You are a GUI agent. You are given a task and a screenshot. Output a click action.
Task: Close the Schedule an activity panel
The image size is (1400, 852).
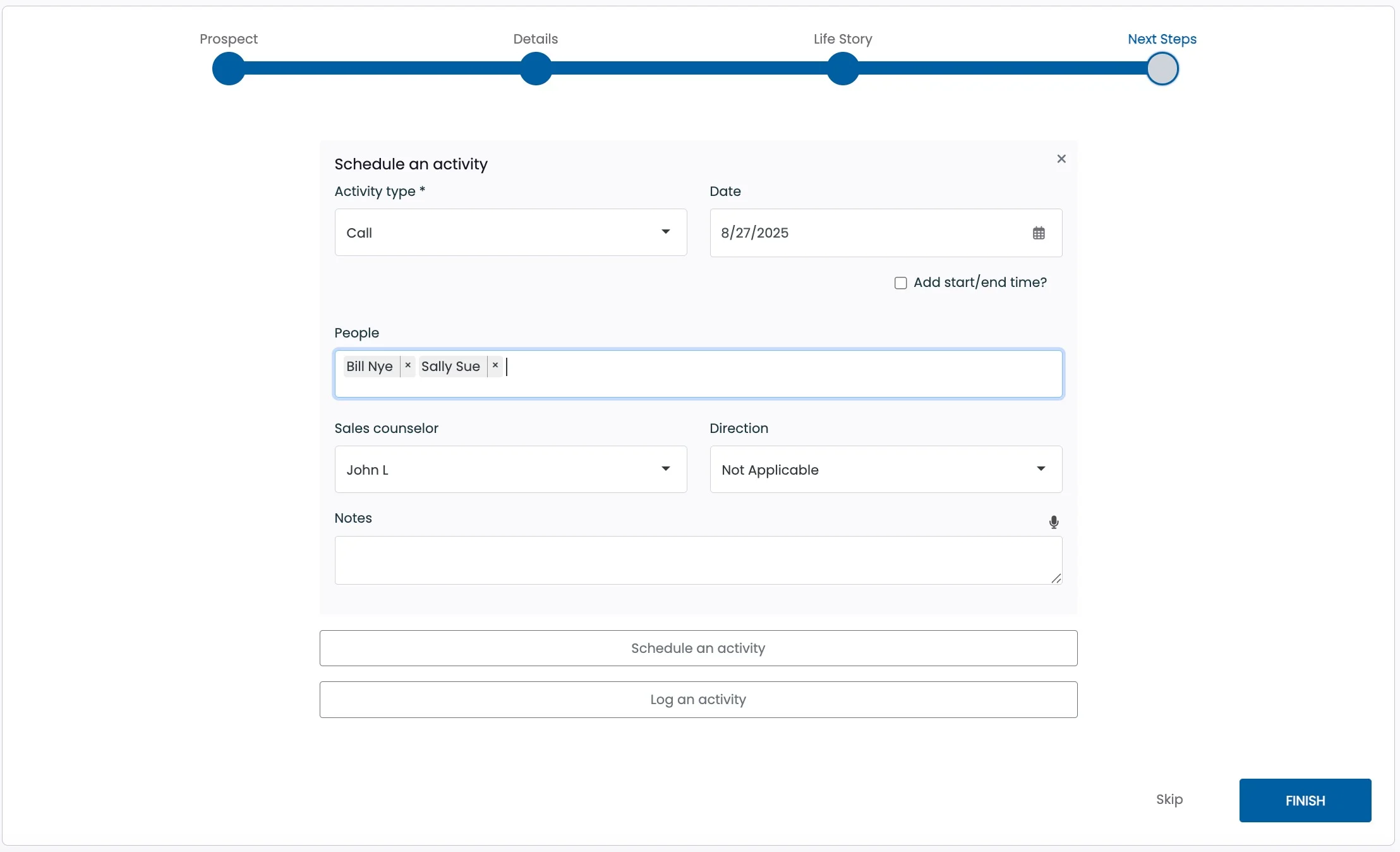click(1061, 159)
